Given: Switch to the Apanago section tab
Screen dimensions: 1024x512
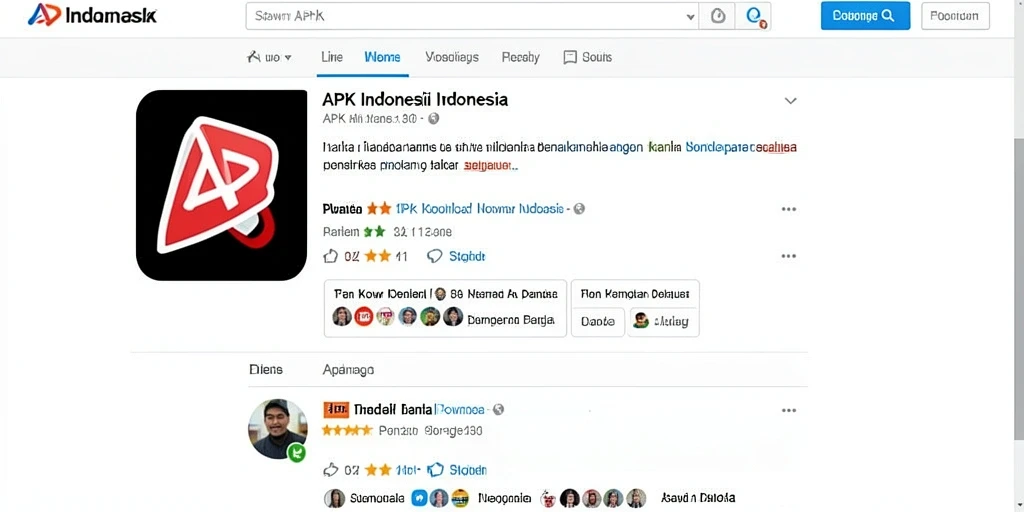Looking at the screenshot, I should (348, 370).
